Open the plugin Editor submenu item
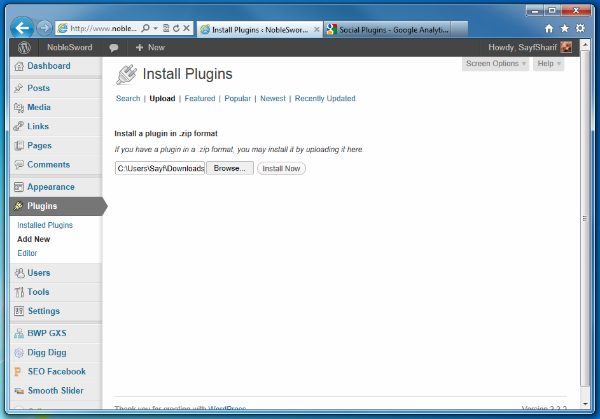 (27, 253)
